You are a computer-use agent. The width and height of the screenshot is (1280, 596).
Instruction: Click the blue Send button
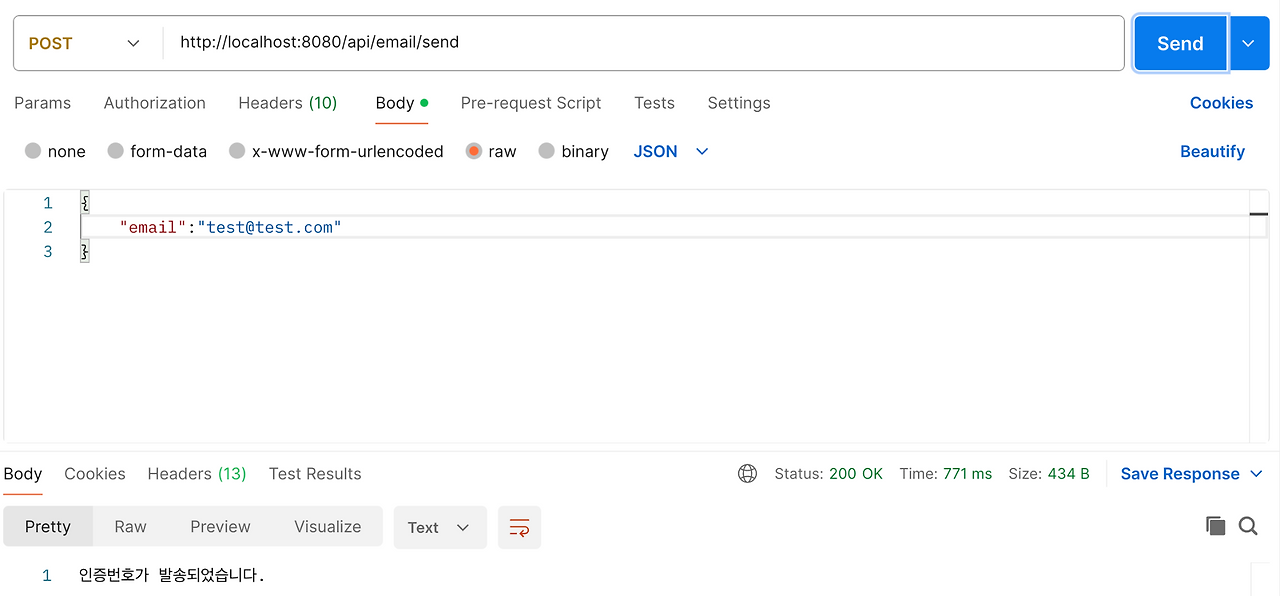[x=1180, y=43]
